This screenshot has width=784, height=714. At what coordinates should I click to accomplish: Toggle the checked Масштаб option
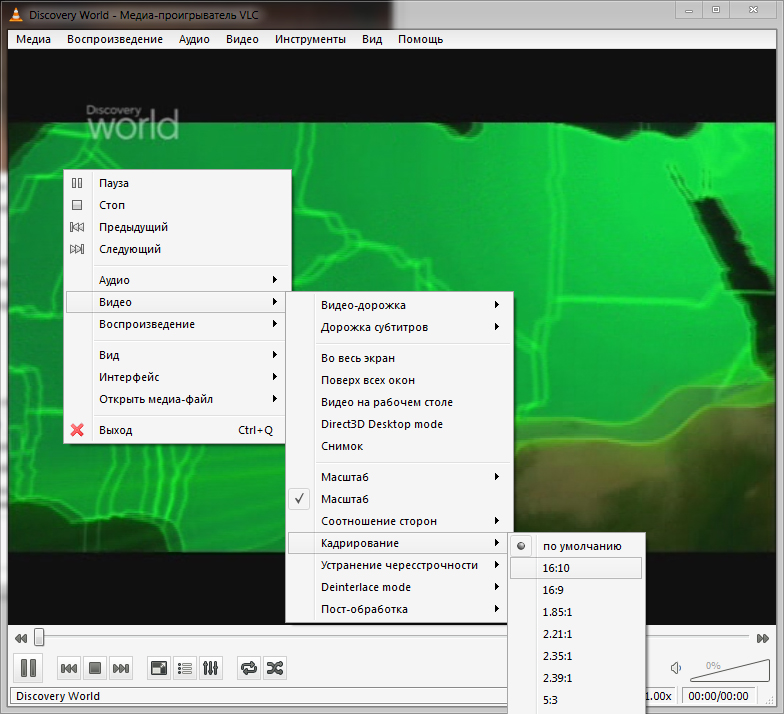400,499
